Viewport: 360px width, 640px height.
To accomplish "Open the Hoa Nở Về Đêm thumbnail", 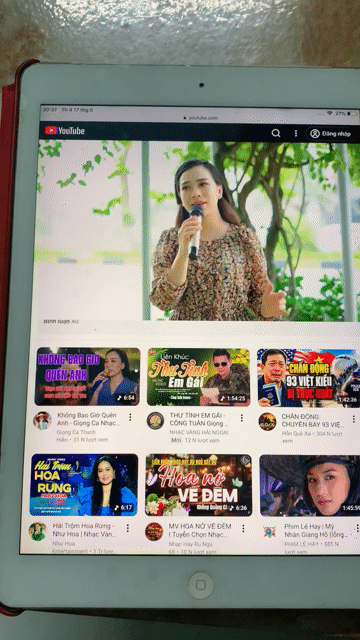I will coord(198,485).
